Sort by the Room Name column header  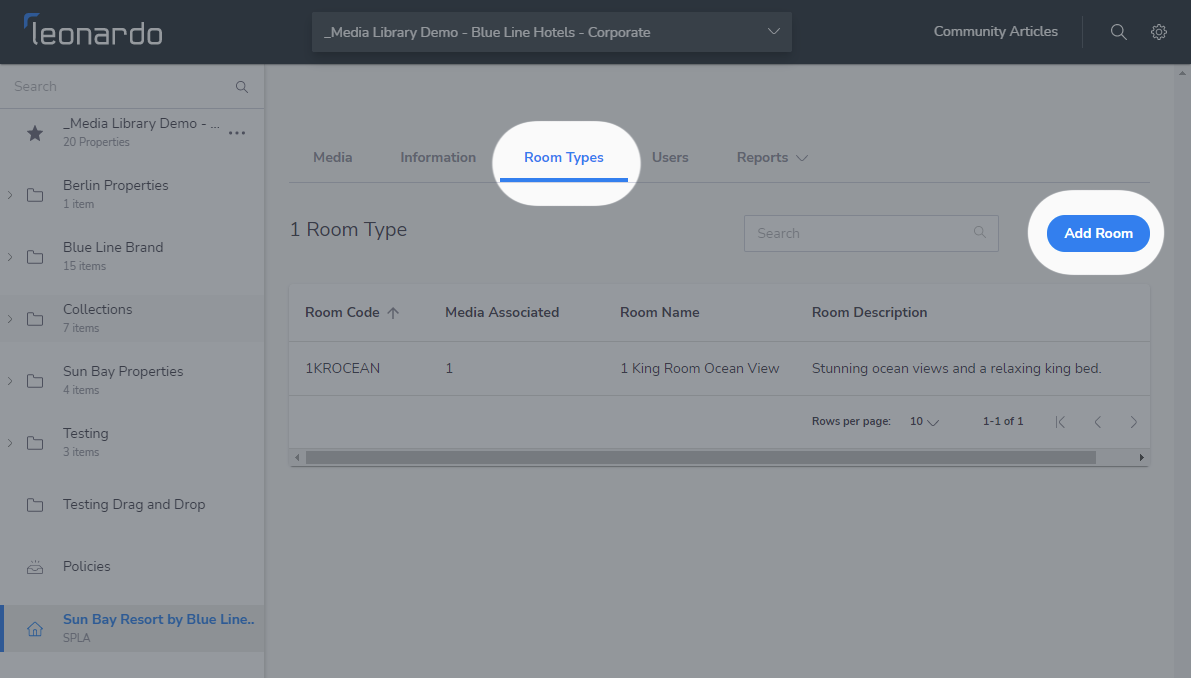(x=659, y=312)
